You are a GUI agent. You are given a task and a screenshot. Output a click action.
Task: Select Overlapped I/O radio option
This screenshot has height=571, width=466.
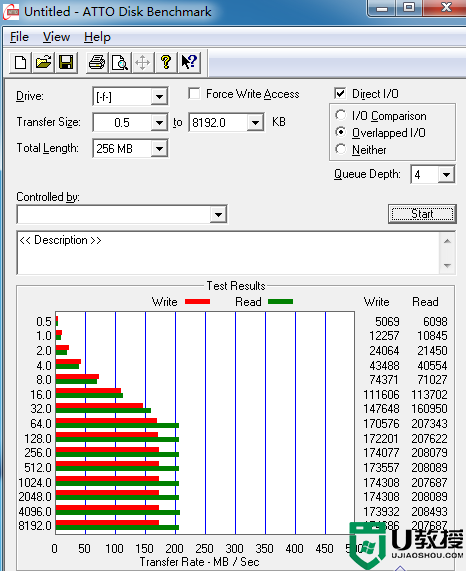point(340,132)
